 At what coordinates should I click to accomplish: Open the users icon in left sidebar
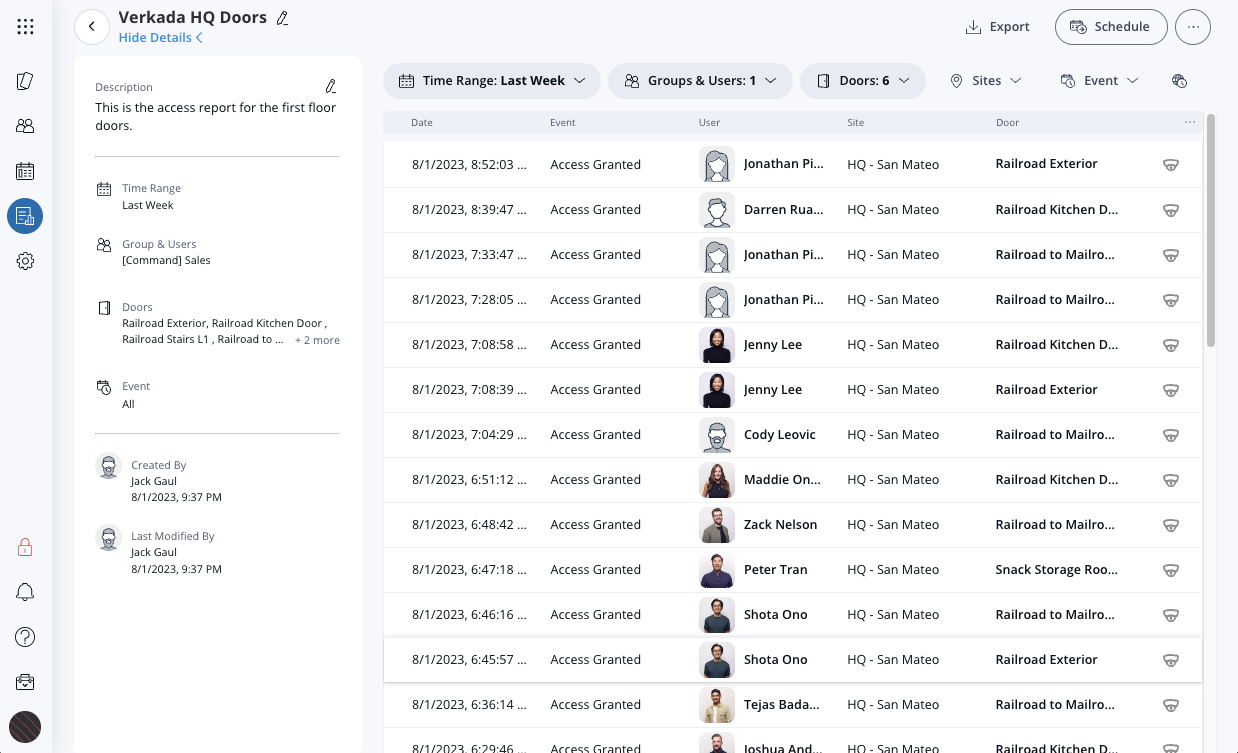click(26, 126)
